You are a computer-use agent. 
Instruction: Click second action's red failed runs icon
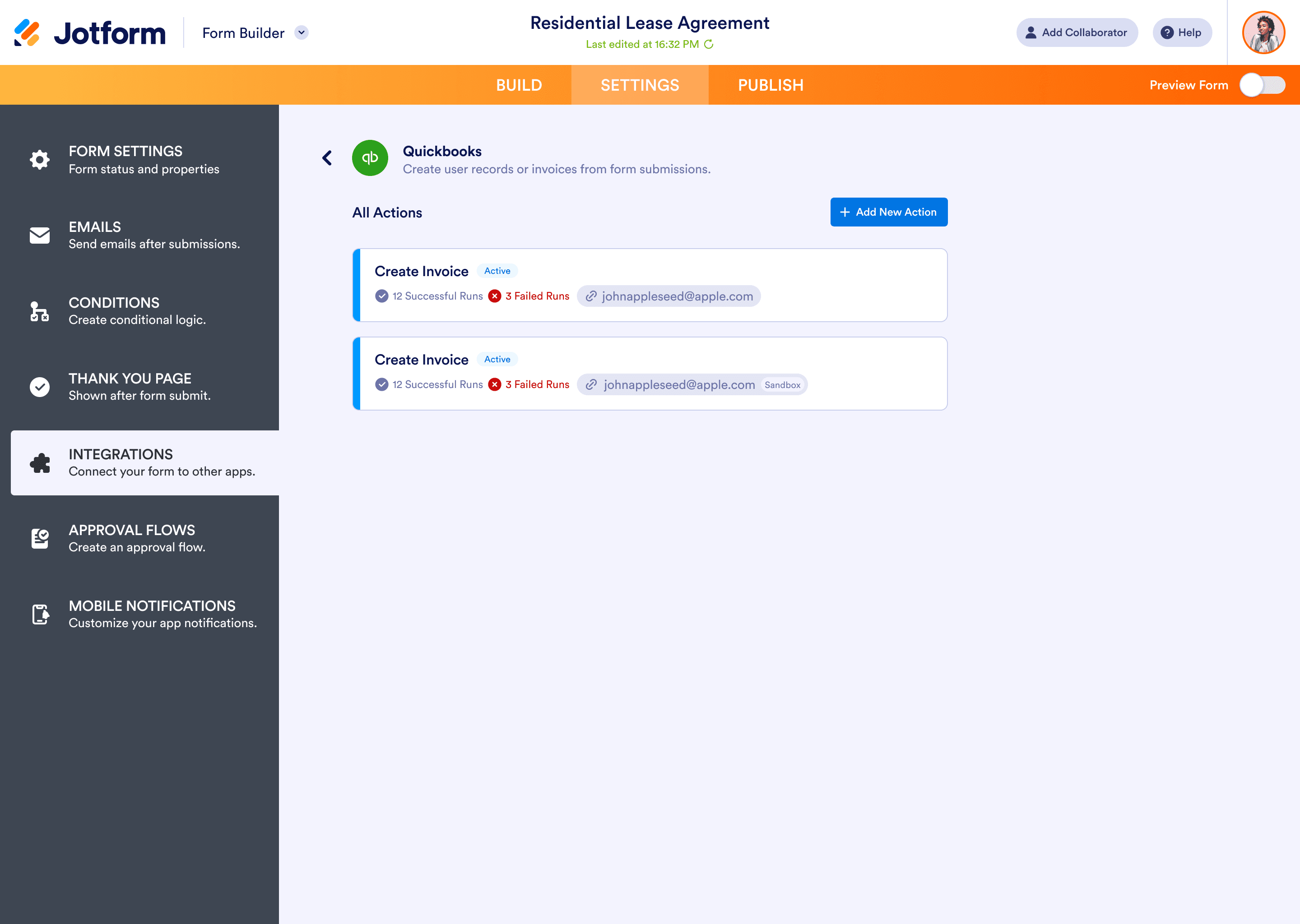(x=495, y=385)
